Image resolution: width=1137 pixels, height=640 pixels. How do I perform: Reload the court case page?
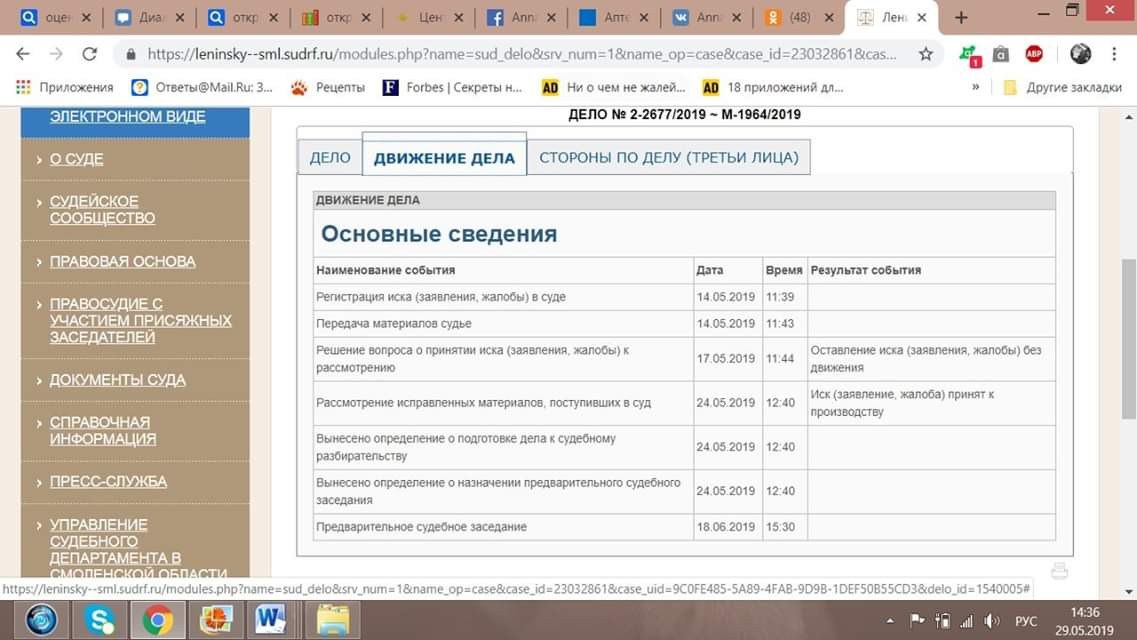[89, 54]
